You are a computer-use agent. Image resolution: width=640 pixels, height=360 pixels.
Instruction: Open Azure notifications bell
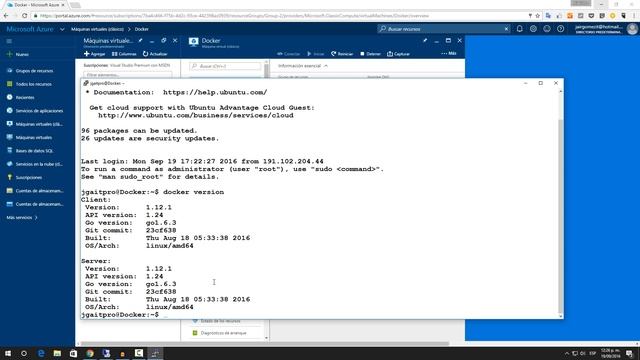(x=520, y=29)
